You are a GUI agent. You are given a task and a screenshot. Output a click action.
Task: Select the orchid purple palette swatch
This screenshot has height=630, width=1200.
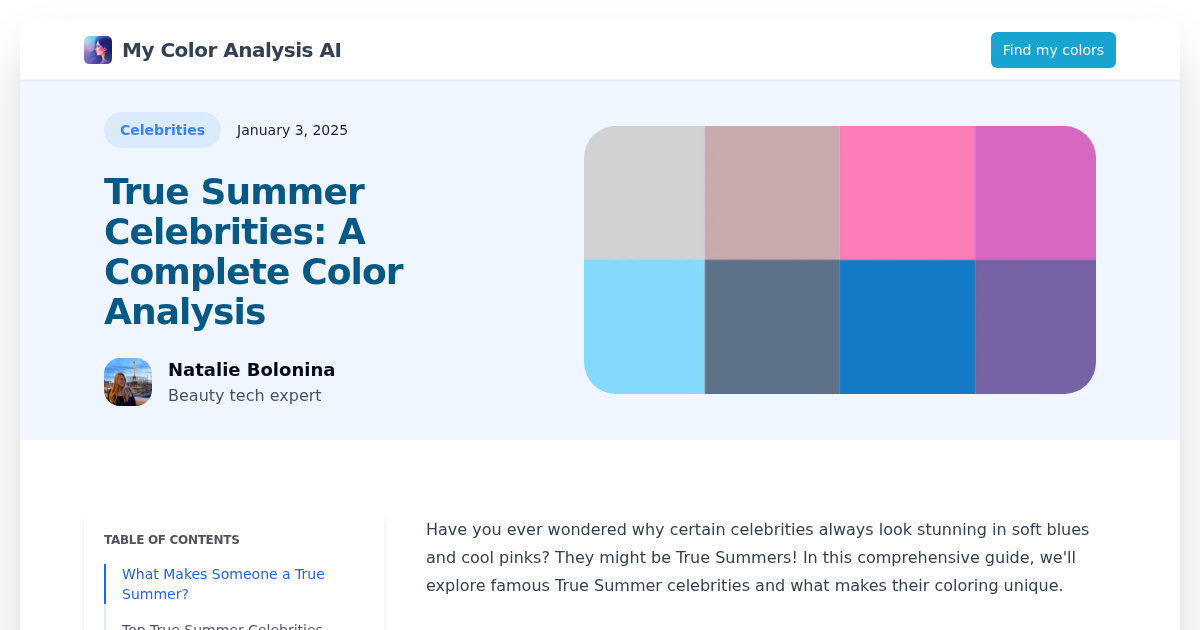[1034, 192]
